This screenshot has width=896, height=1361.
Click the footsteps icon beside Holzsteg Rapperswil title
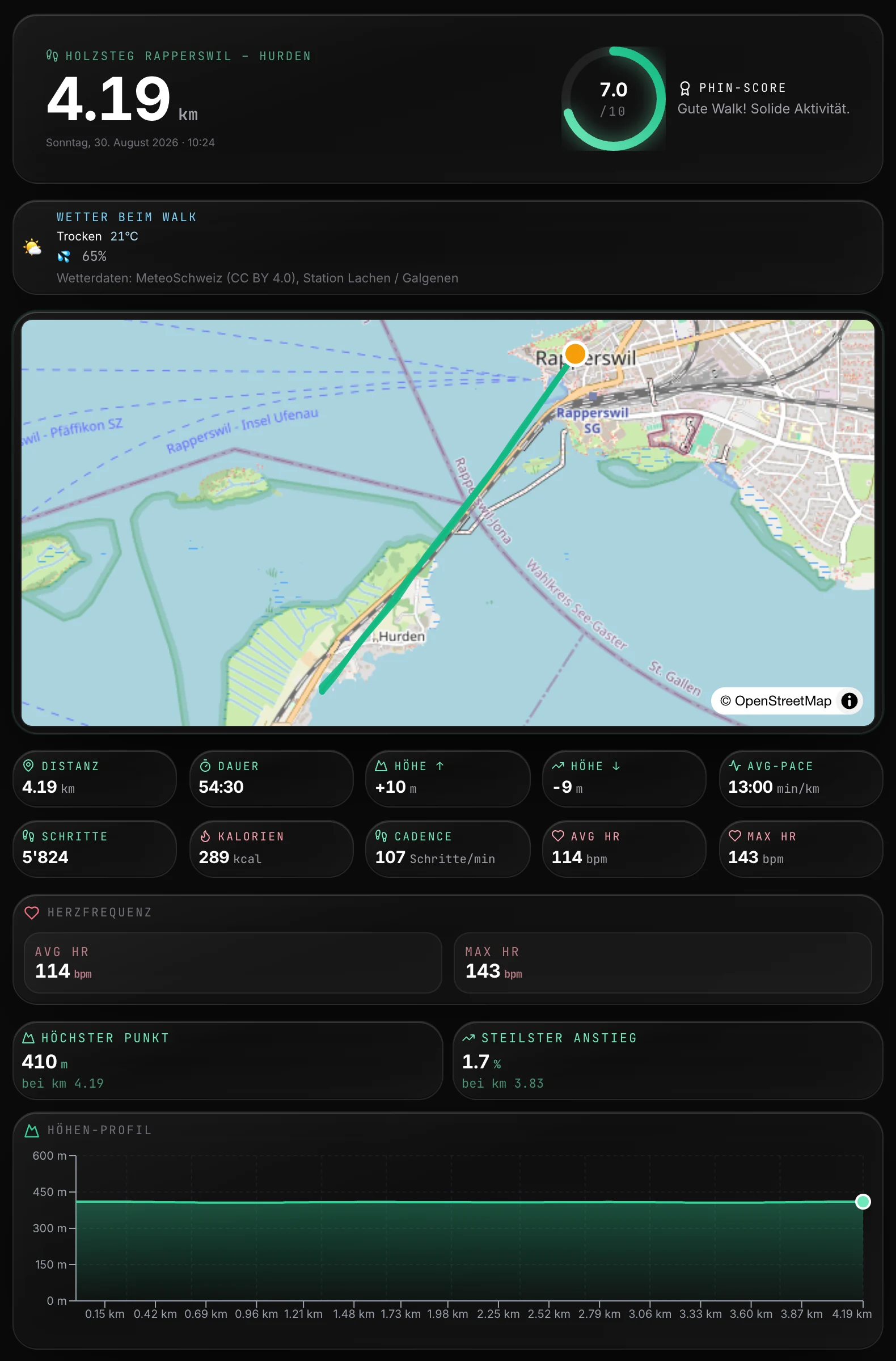52,56
